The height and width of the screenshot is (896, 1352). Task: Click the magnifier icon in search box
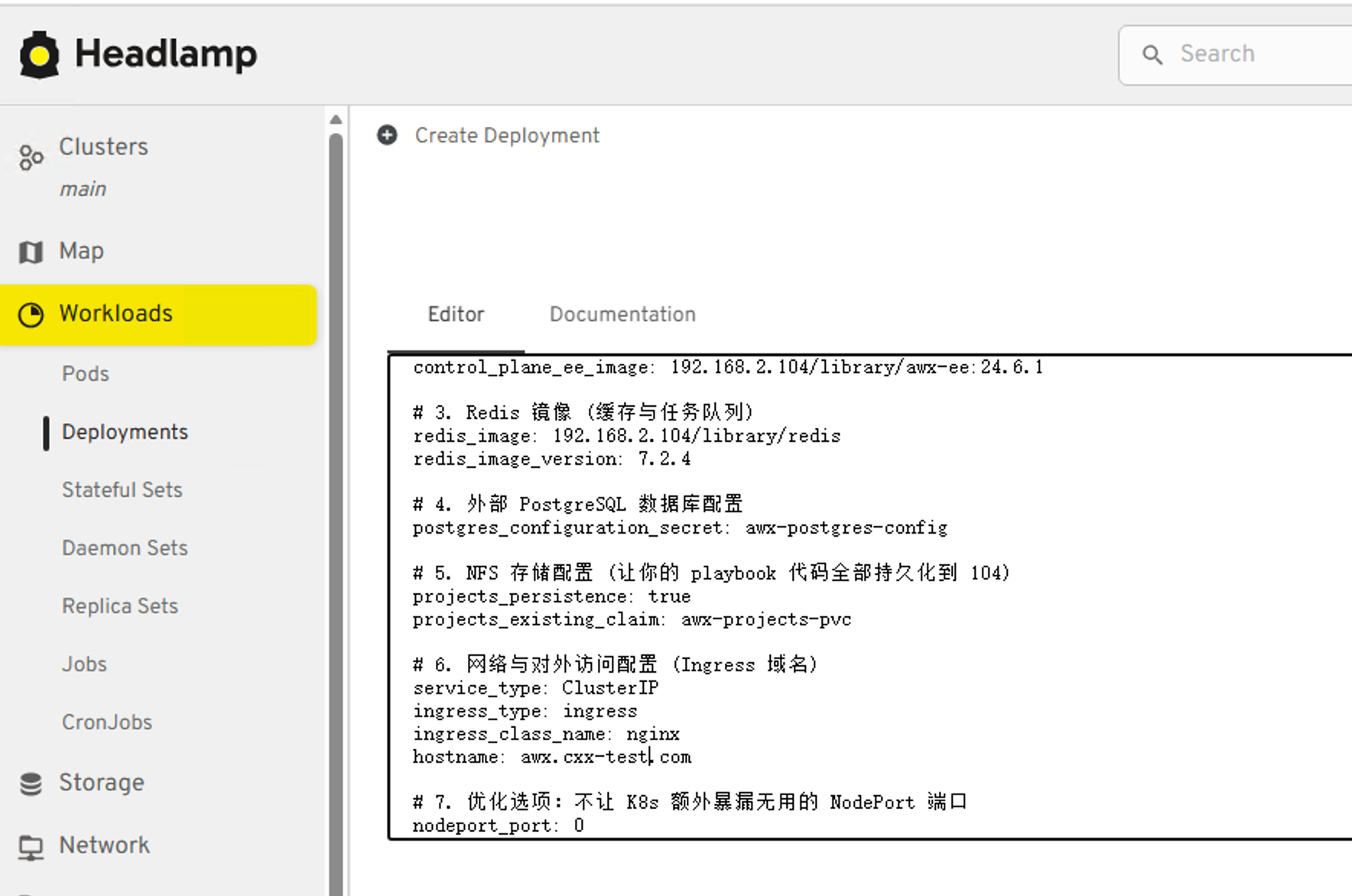1152,54
